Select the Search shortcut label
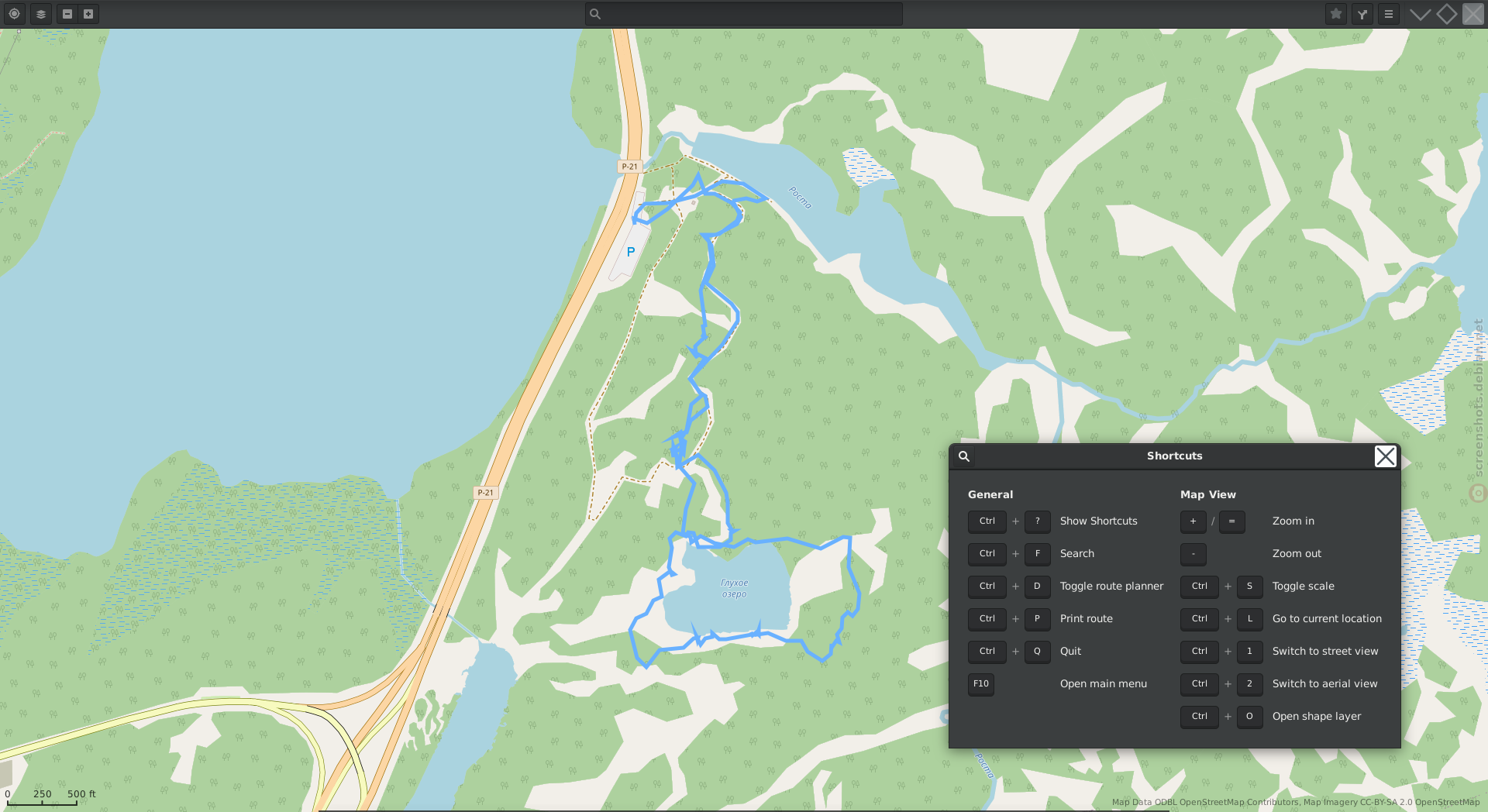The height and width of the screenshot is (812, 1488). pos(1077,554)
